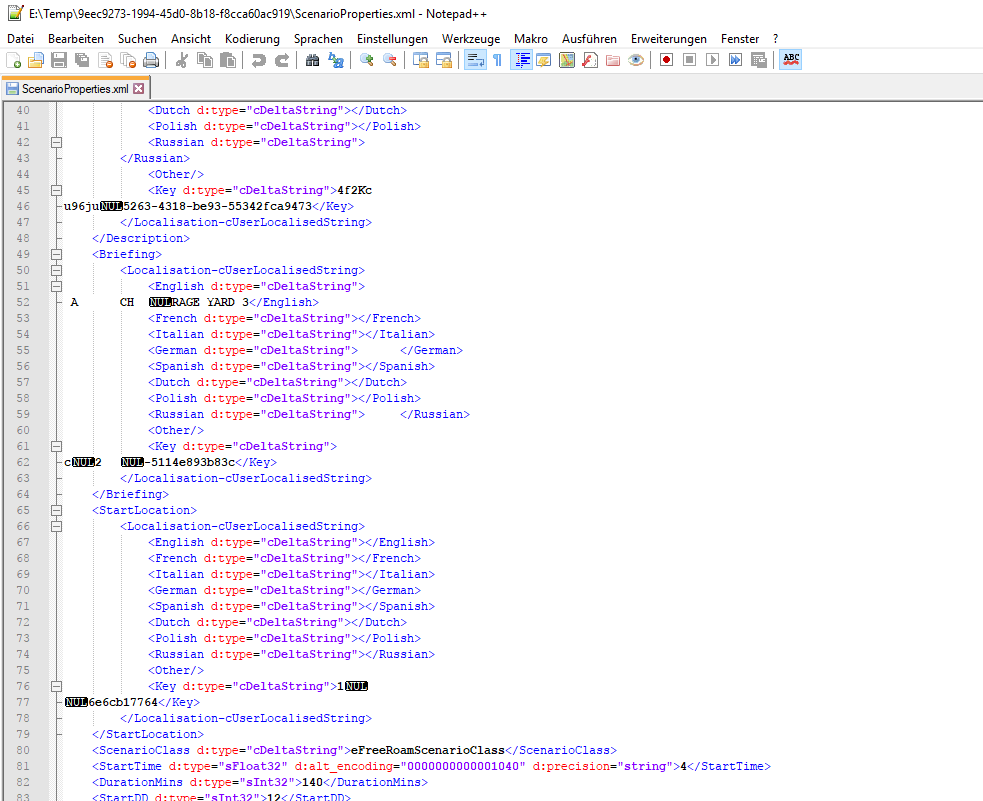
Task: Click the Undo arrow icon
Action: (x=259, y=60)
